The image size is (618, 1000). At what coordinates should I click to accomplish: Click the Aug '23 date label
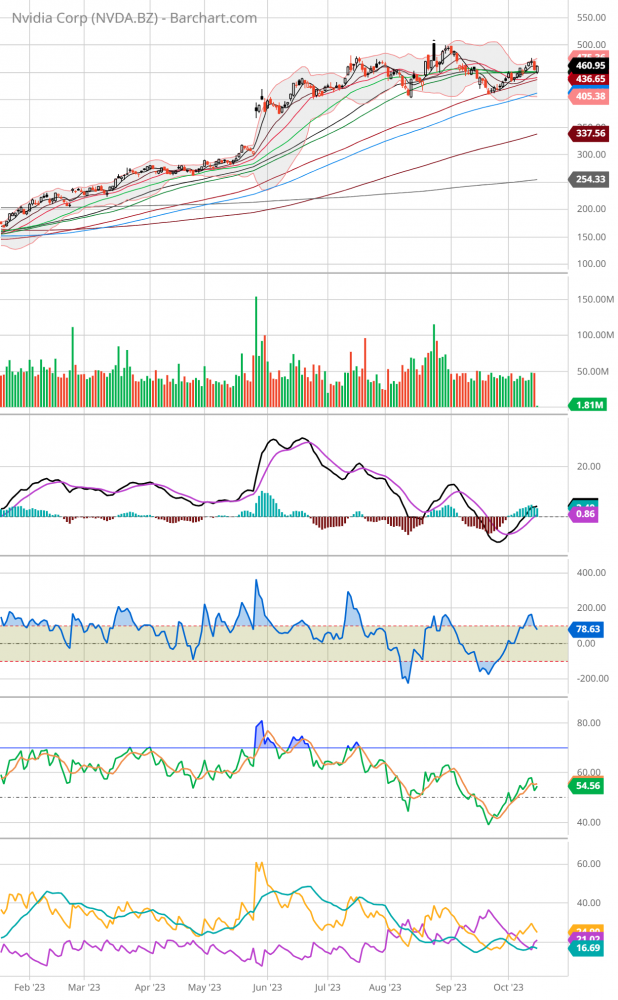(x=385, y=986)
